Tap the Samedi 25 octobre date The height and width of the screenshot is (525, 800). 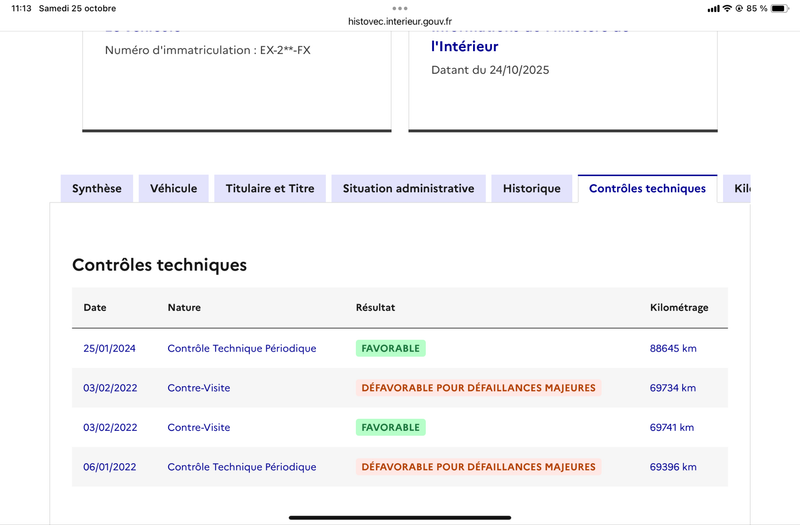(x=78, y=8)
